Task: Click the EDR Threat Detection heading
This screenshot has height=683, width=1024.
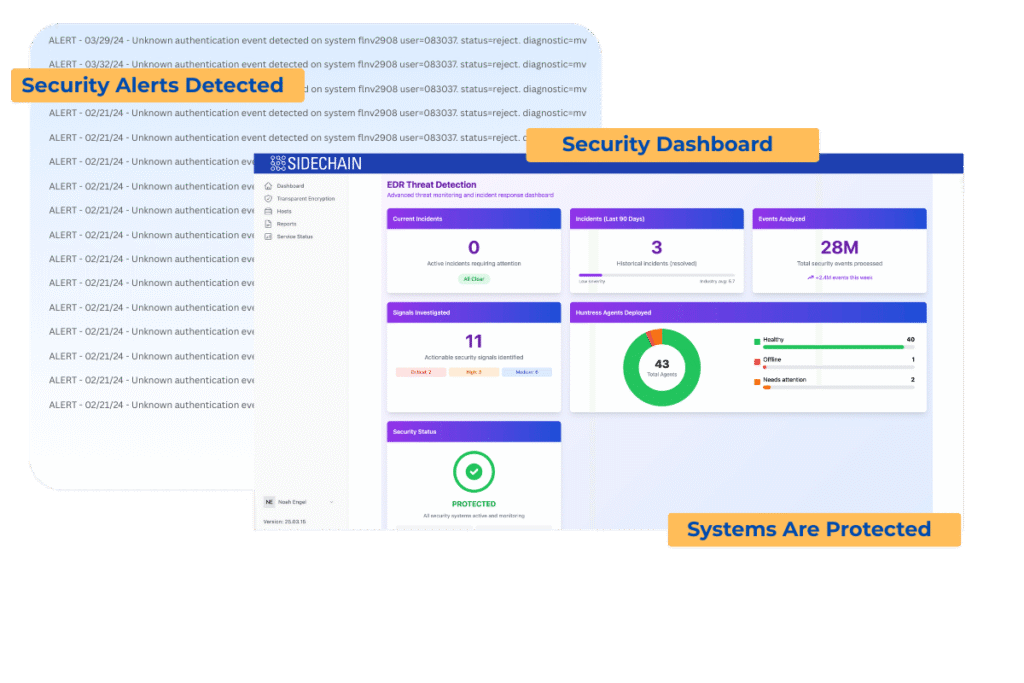Action: 432,185
